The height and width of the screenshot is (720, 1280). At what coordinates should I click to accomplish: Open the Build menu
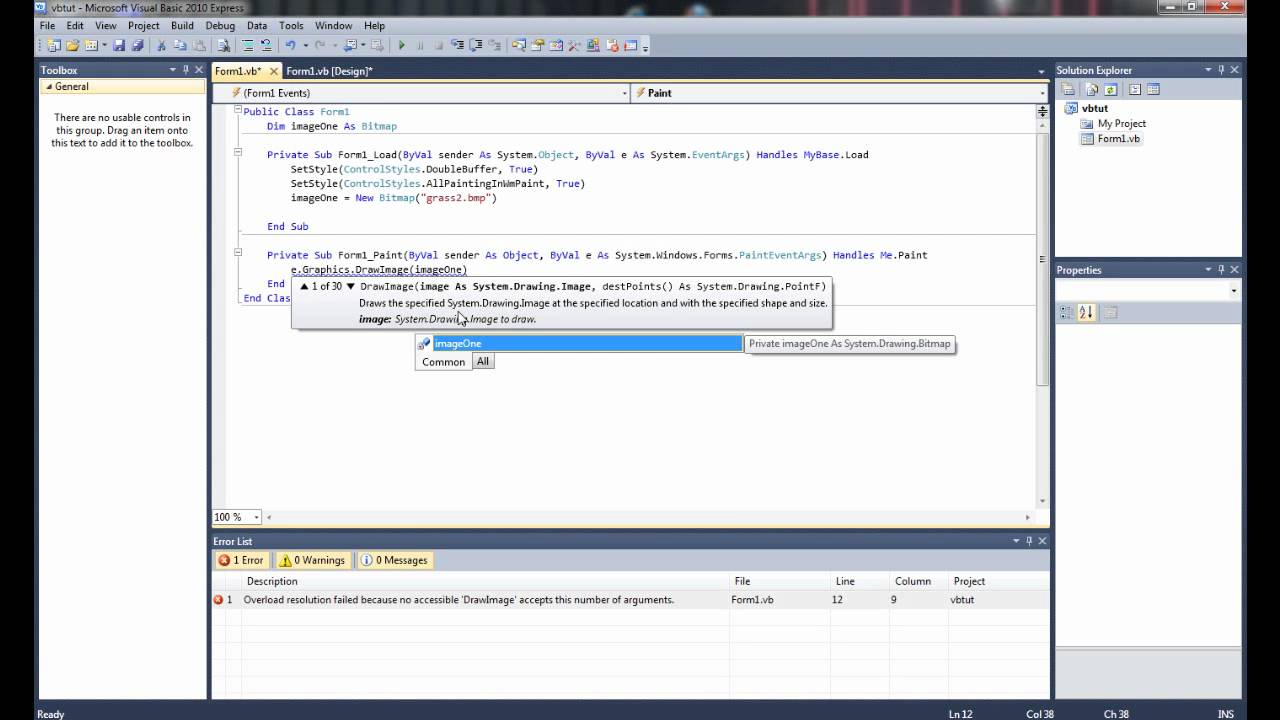coord(182,25)
